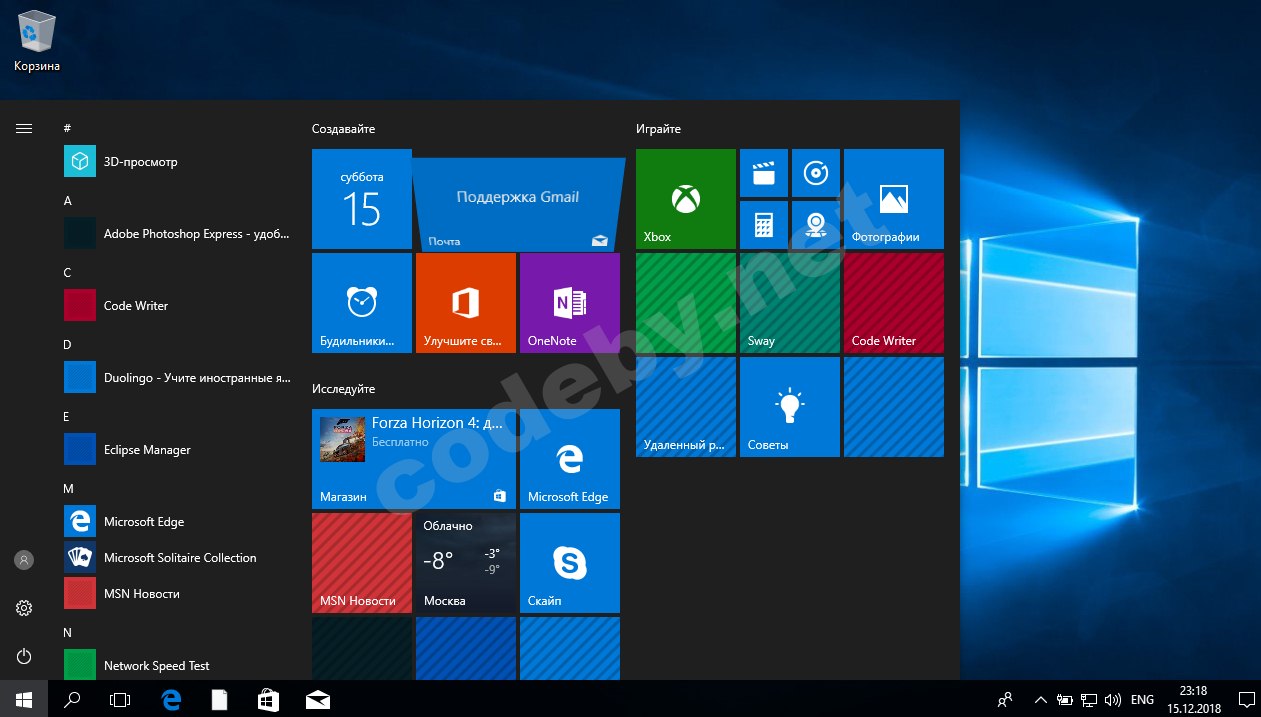Click the Power icon in Start sidebar
Screen dimensions: 1261x717
tap(24, 656)
